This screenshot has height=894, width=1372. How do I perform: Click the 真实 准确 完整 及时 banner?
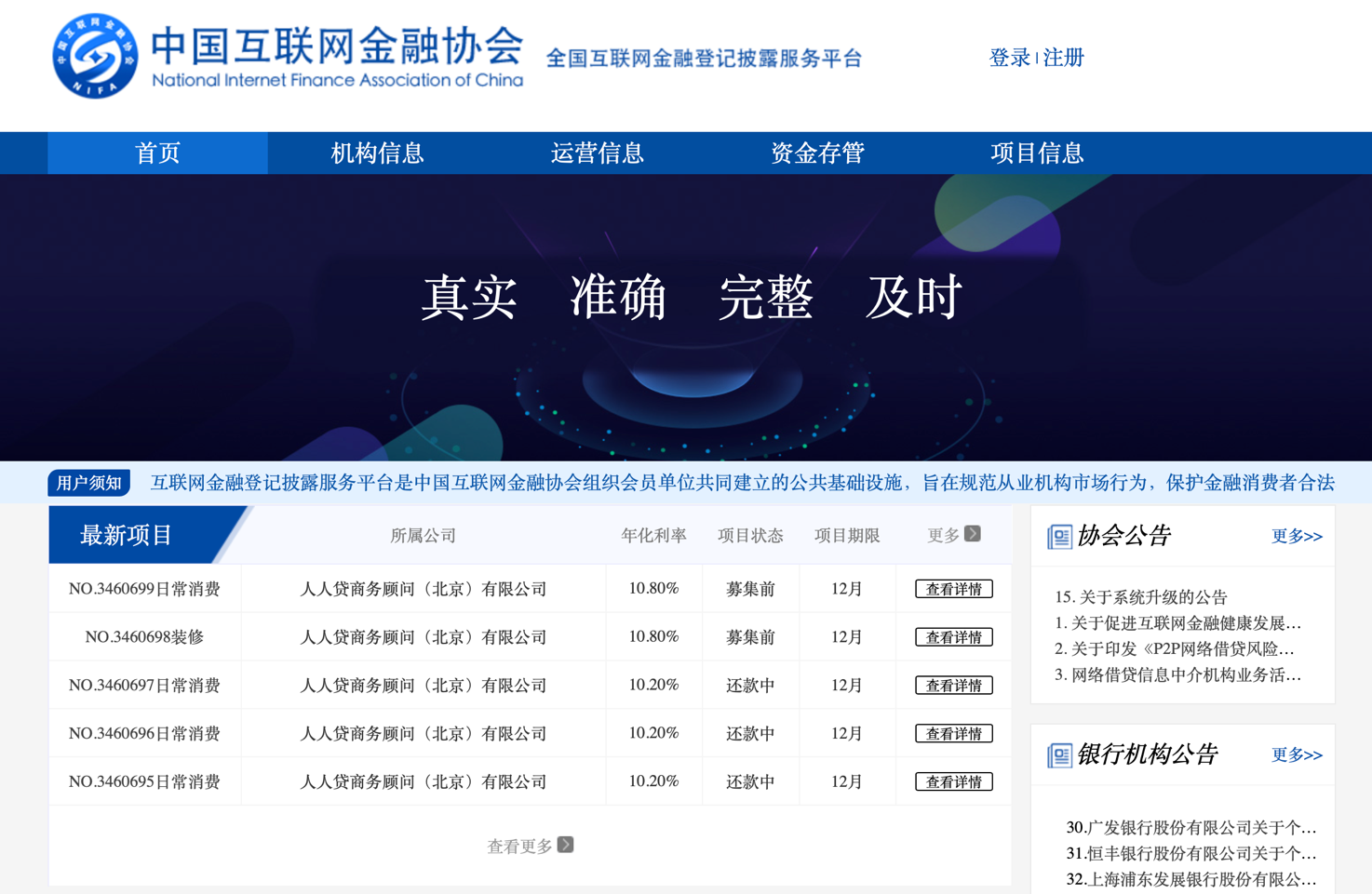tap(691, 298)
